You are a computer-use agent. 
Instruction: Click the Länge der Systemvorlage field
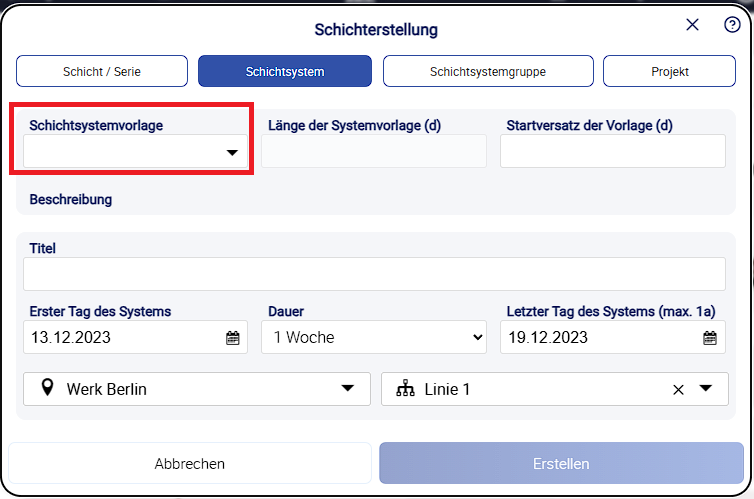coord(374,152)
